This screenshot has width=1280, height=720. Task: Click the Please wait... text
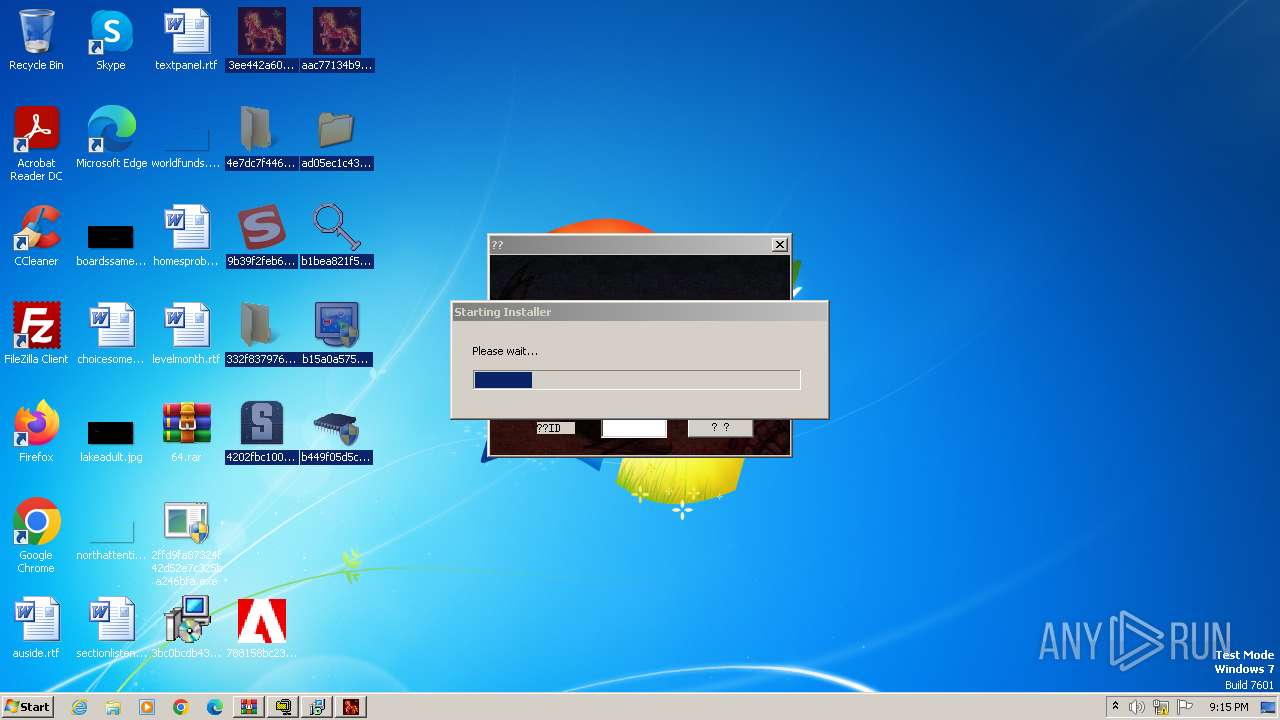tap(505, 351)
